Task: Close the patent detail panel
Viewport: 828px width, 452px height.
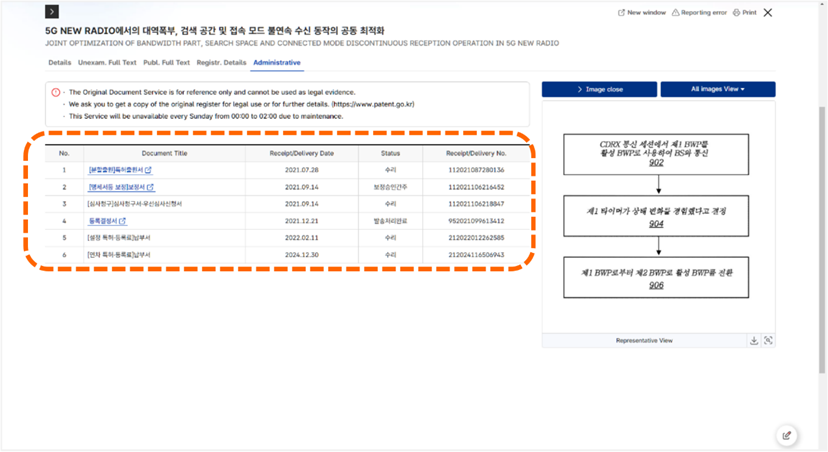Action: [768, 13]
